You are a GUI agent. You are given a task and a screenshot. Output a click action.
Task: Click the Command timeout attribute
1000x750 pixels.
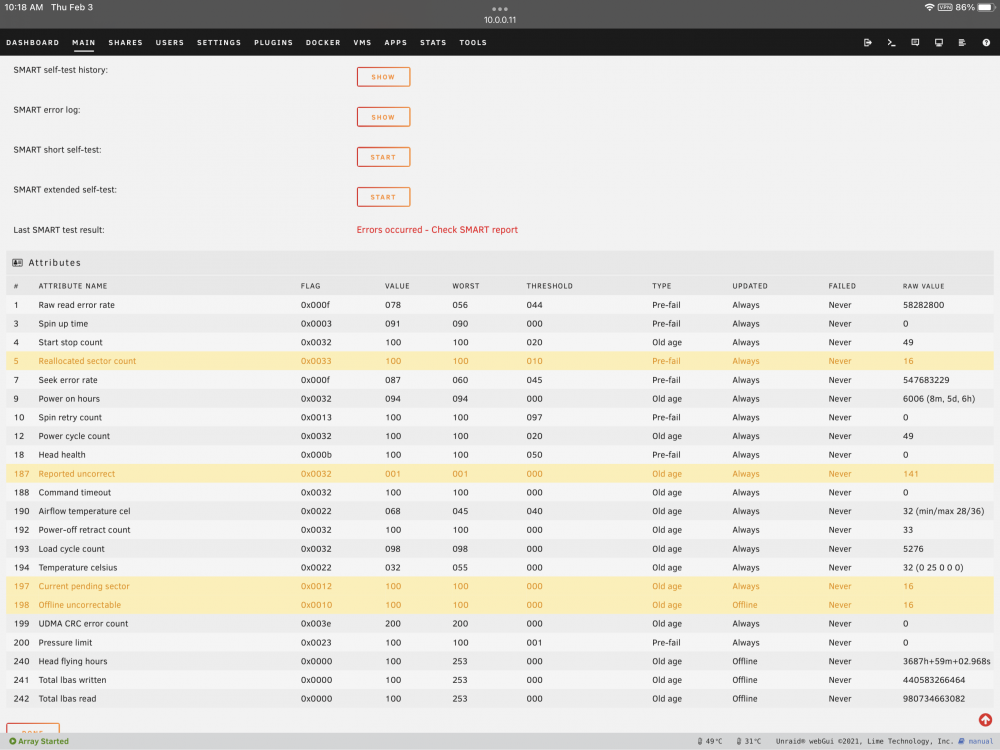pos(75,492)
